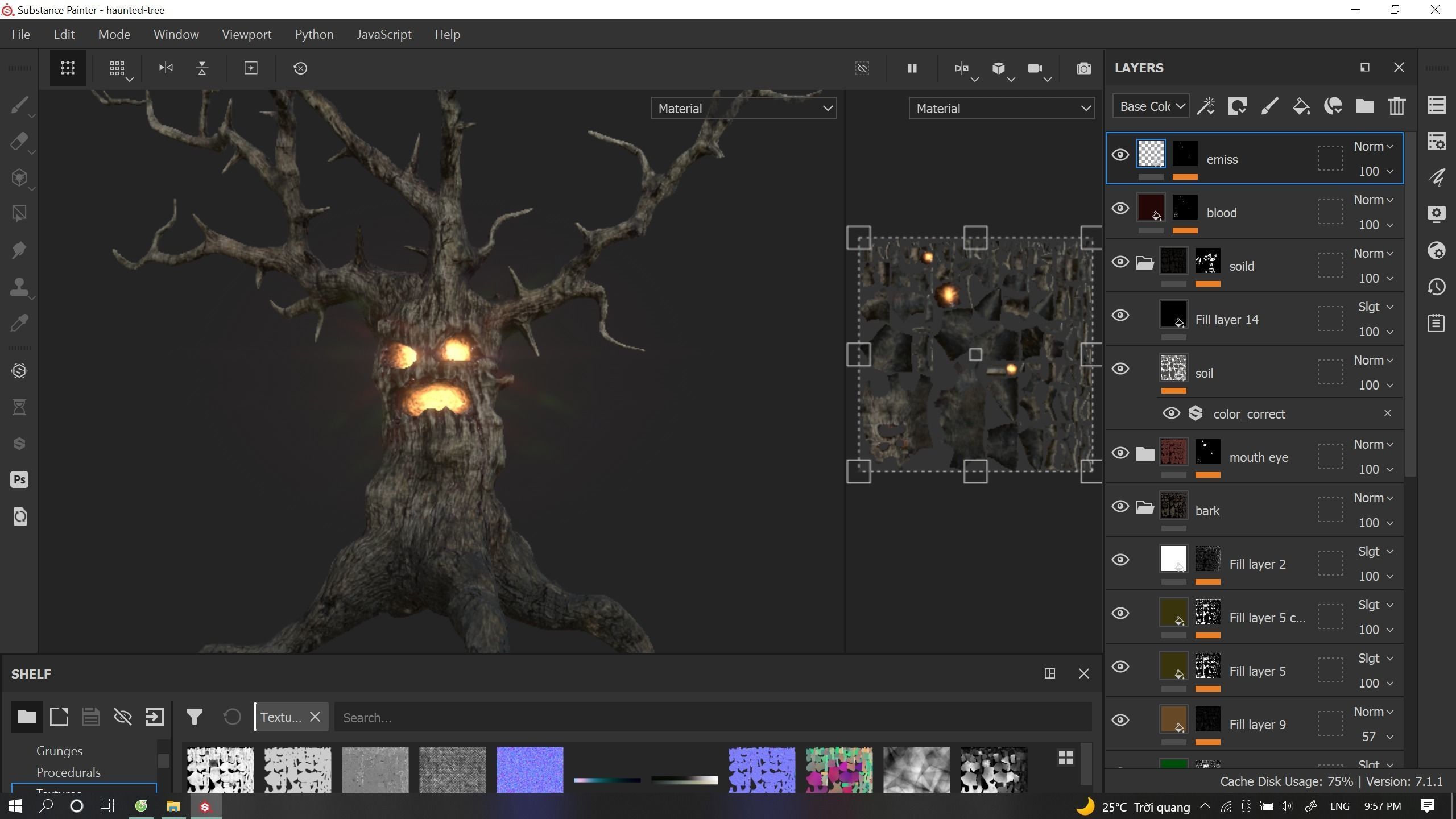1456x819 pixels.
Task: Select the Smudge tool
Action: click(19, 250)
